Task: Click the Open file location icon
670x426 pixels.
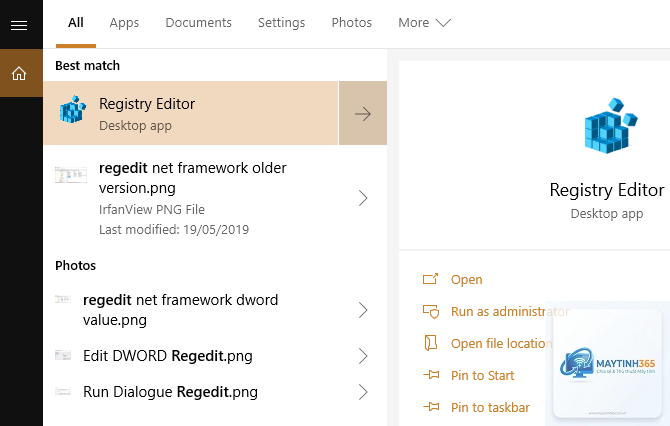Action: click(x=430, y=343)
